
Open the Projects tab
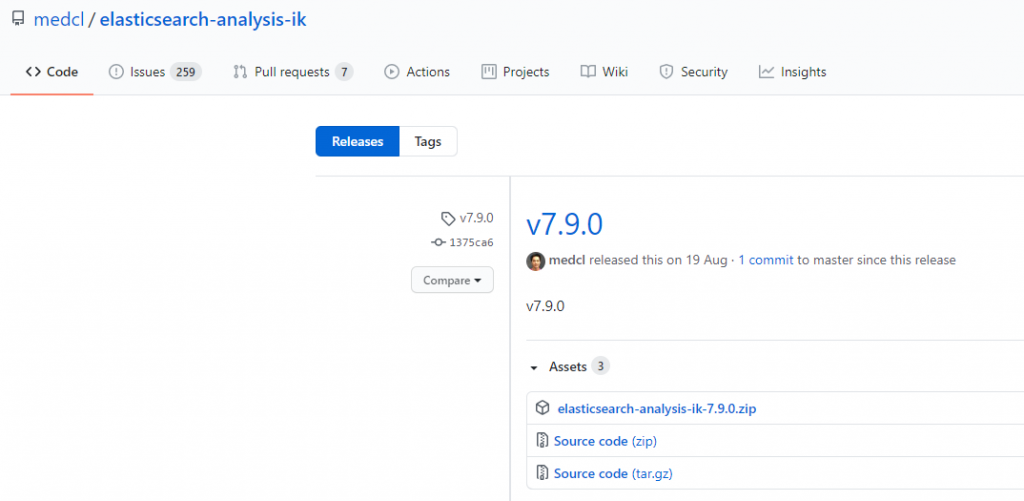[x=515, y=72]
